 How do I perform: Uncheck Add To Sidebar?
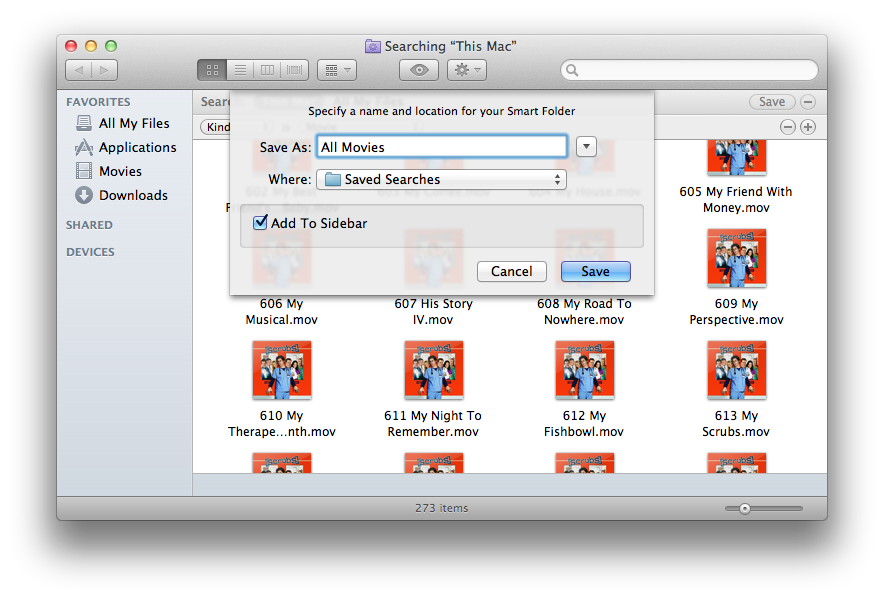pos(260,223)
